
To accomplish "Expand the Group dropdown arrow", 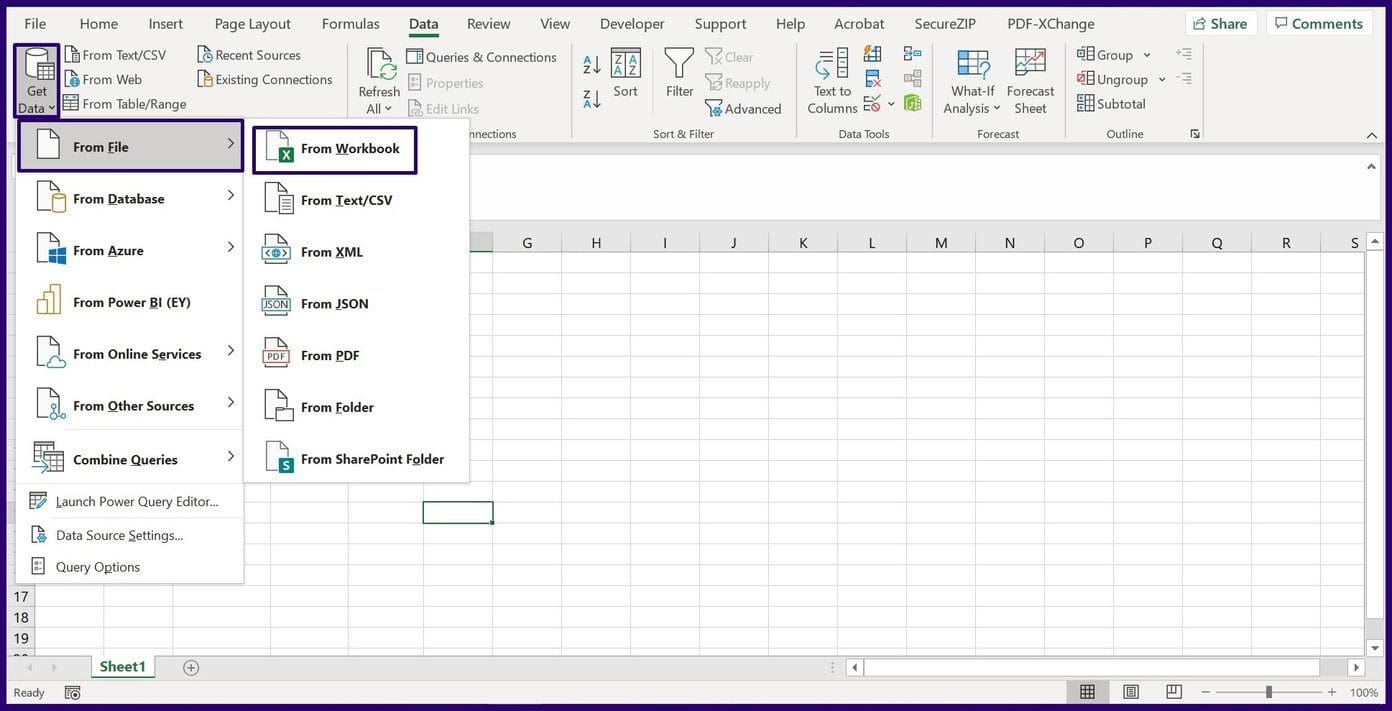I will (1147, 55).
